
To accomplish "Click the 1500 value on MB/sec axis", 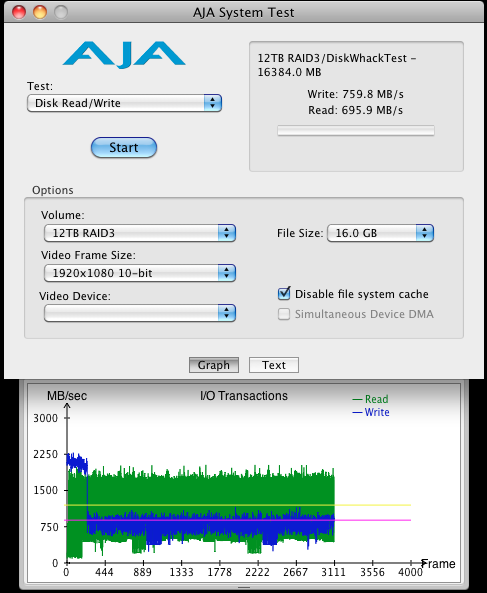I will (x=46, y=491).
